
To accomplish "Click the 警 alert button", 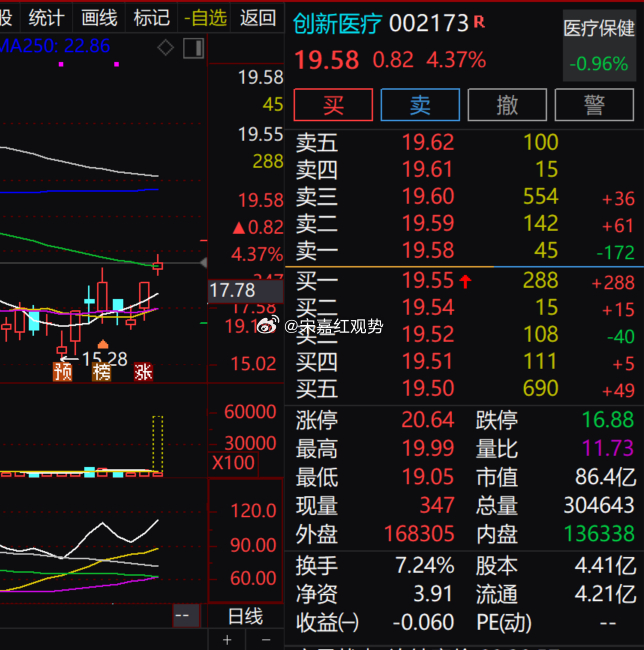I will [x=594, y=105].
